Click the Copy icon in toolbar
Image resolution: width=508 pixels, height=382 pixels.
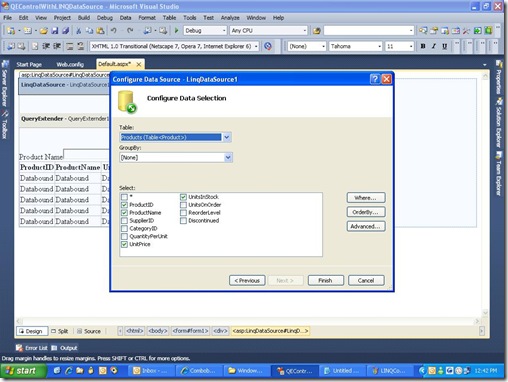pos(89,31)
